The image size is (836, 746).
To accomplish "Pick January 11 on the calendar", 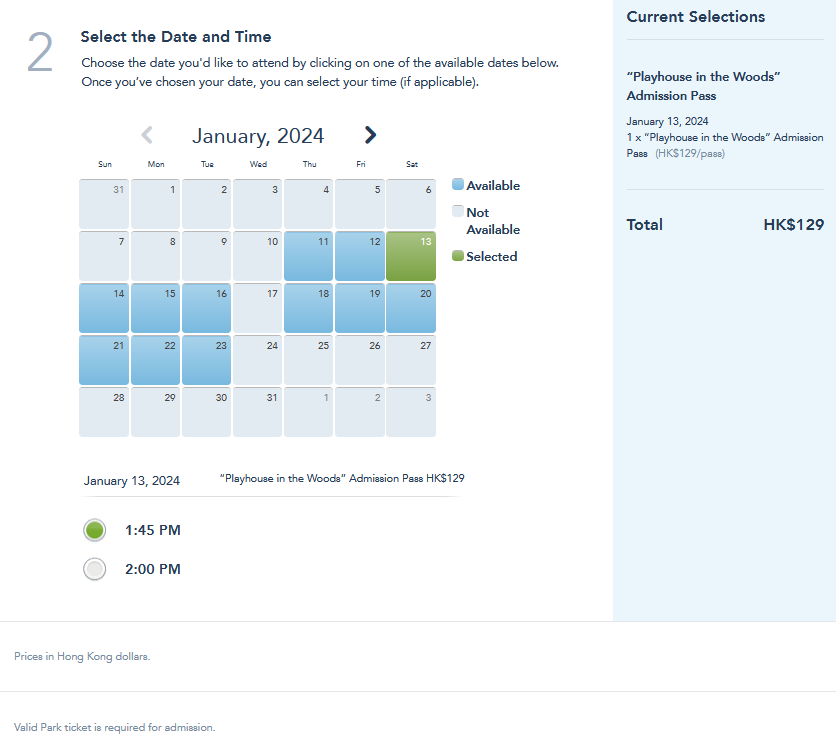I will (x=309, y=256).
